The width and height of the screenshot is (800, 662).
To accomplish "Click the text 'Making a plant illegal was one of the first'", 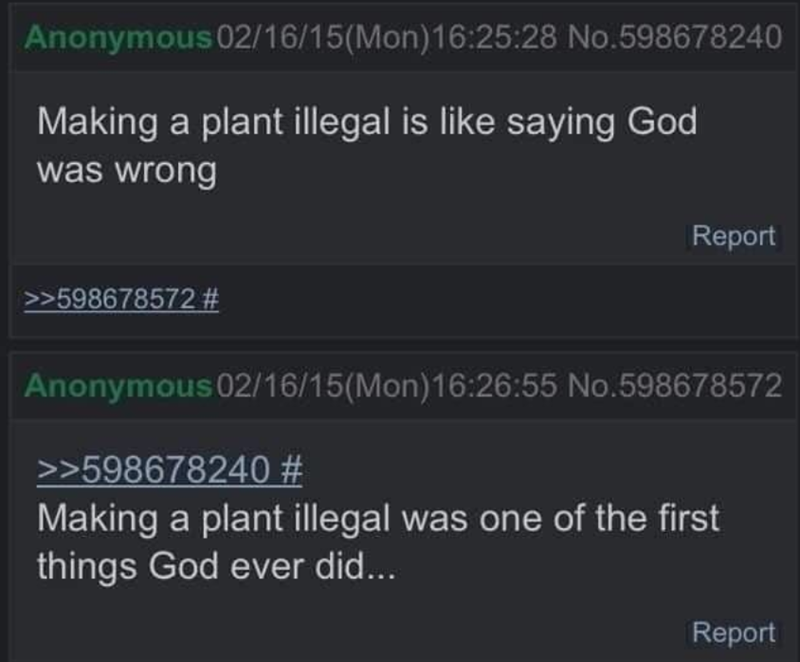I will coord(378,518).
